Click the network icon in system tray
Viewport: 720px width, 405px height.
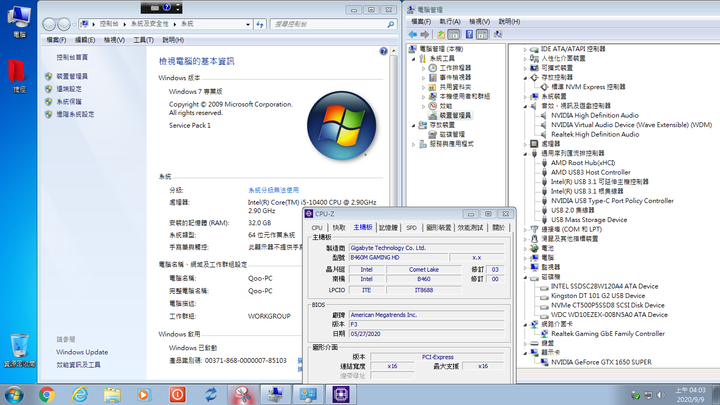648,395
